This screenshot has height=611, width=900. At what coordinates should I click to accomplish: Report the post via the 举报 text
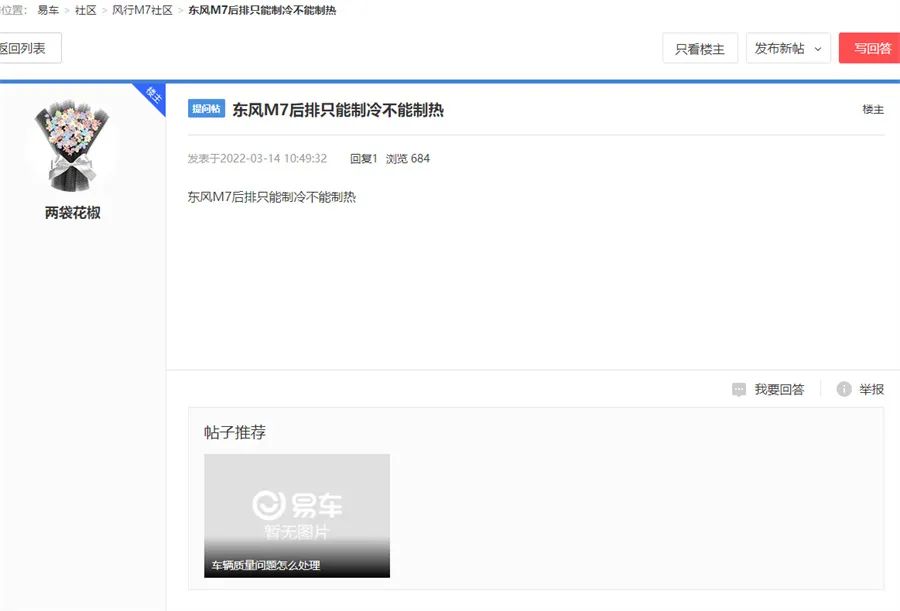coord(871,389)
